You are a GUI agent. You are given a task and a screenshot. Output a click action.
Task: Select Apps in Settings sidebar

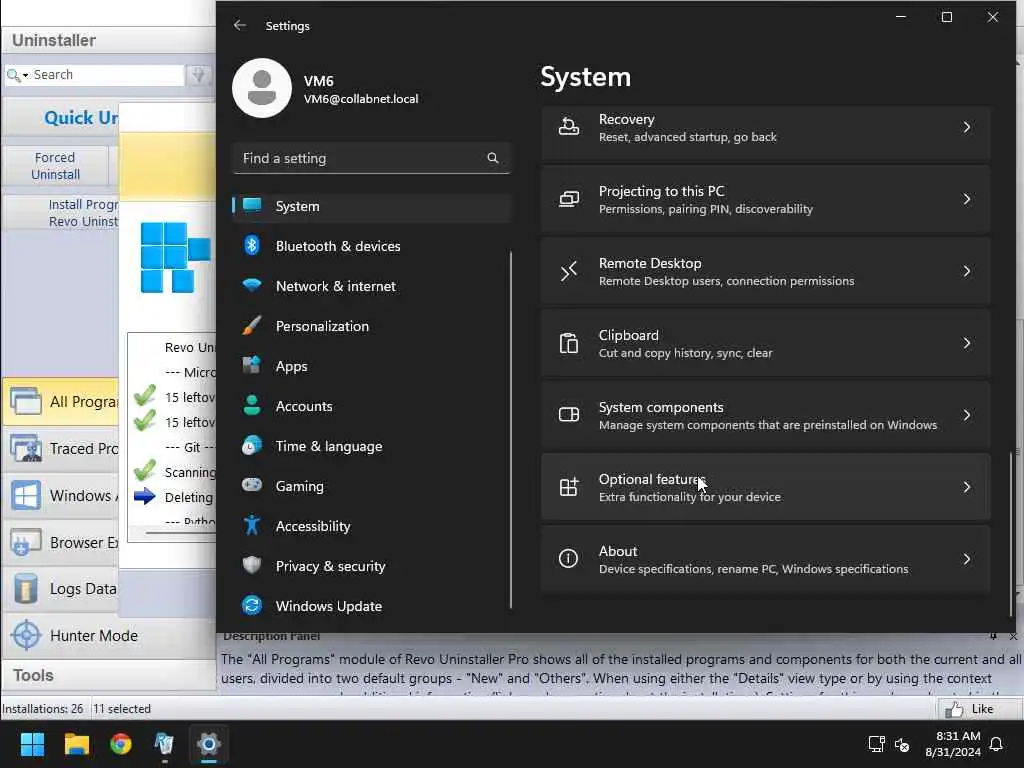click(371, 366)
